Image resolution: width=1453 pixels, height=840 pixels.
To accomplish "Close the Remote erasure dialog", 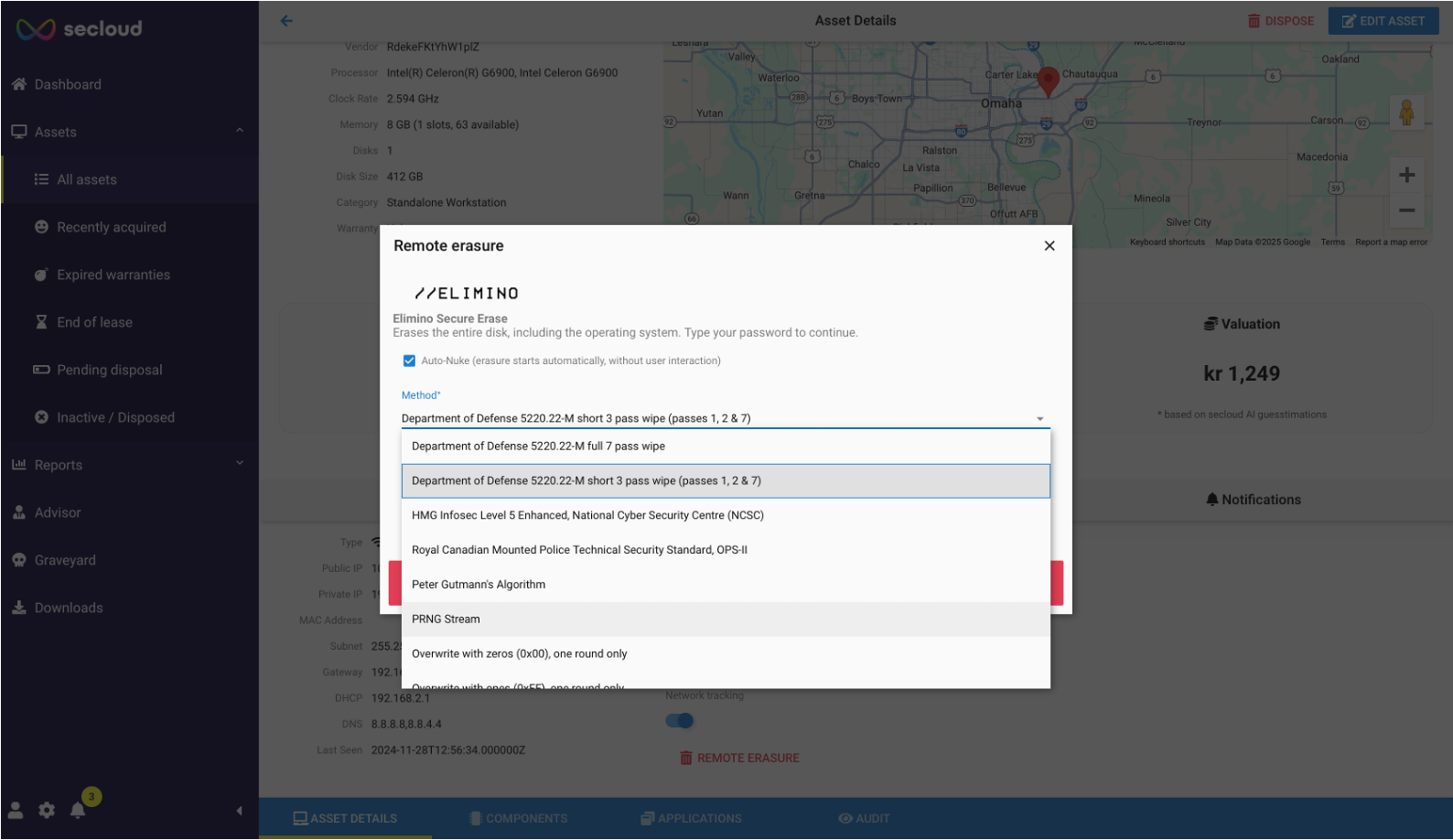I will [1049, 245].
